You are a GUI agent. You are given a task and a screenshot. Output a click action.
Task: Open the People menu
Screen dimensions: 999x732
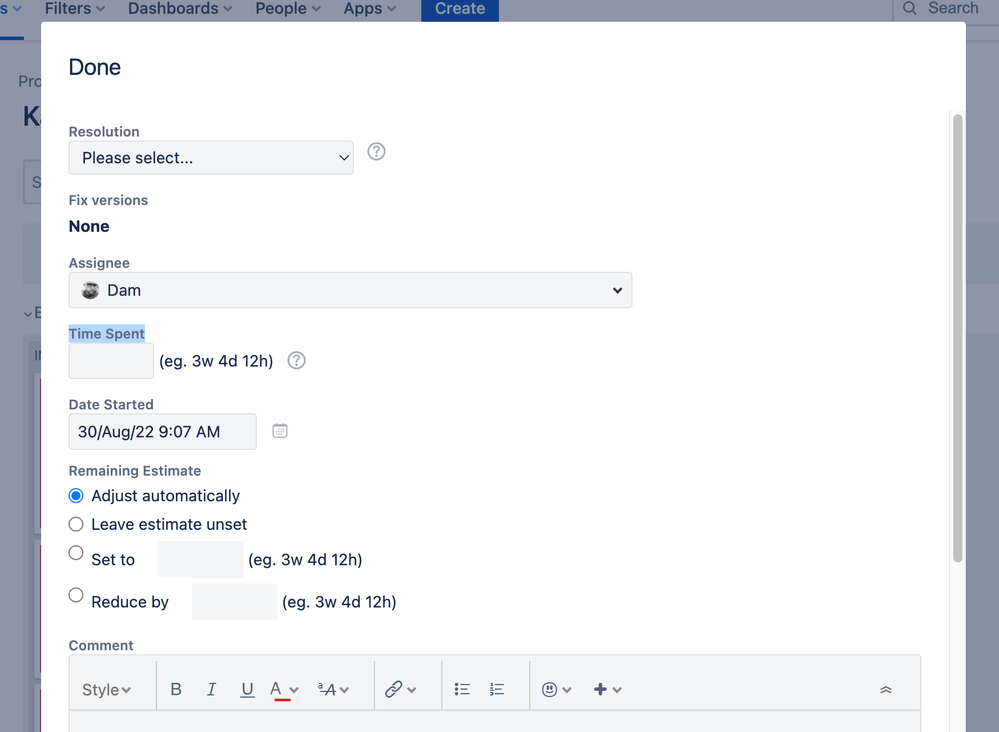[288, 9]
